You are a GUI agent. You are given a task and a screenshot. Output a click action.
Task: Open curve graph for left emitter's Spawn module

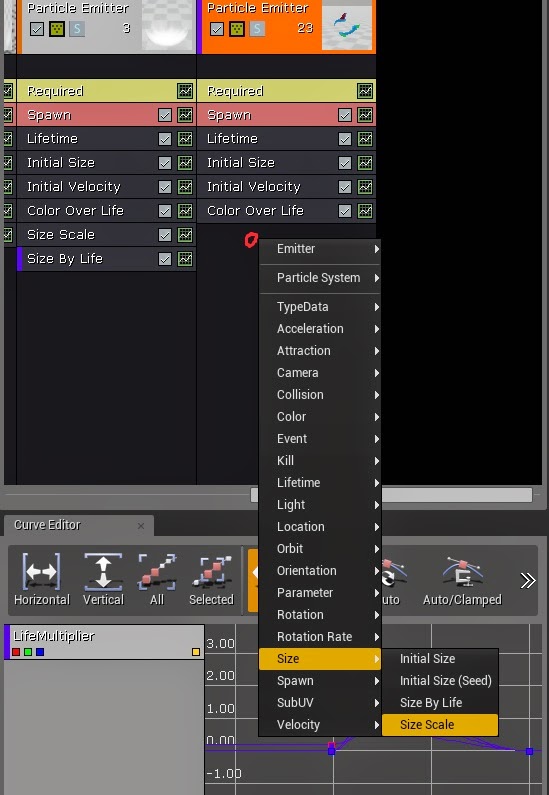[x=185, y=115]
